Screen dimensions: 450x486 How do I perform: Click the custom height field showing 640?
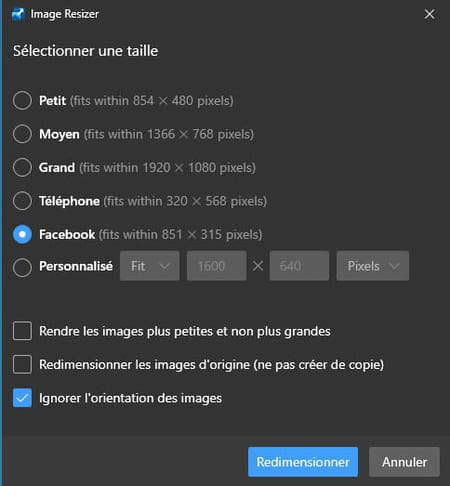299,266
